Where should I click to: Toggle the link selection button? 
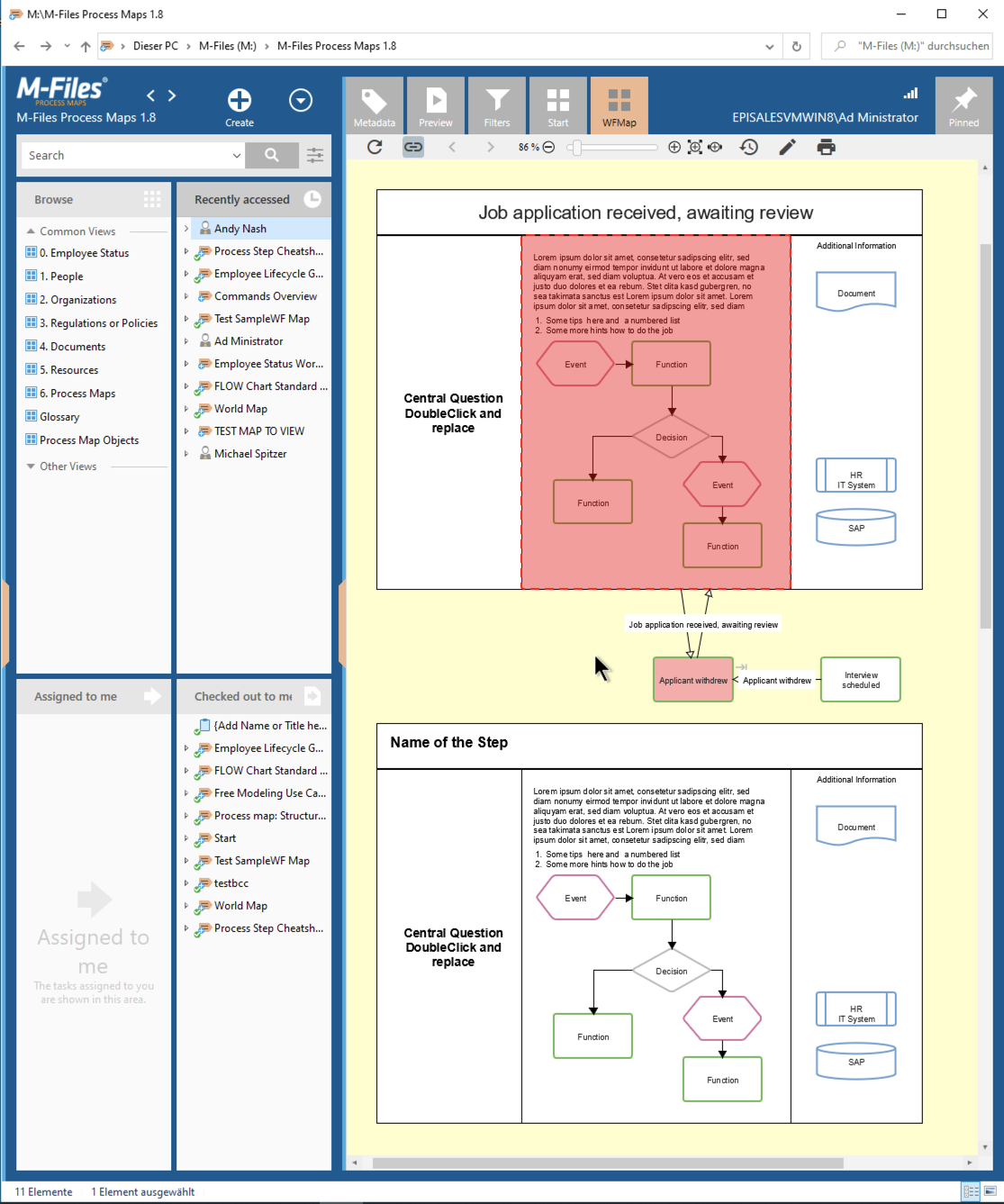pos(413,147)
